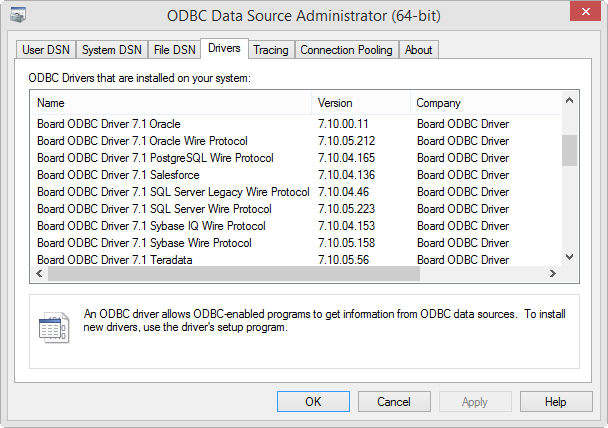Image resolution: width=608 pixels, height=428 pixels.
Task: Open the System DSN tab
Action: [x=112, y=50]
